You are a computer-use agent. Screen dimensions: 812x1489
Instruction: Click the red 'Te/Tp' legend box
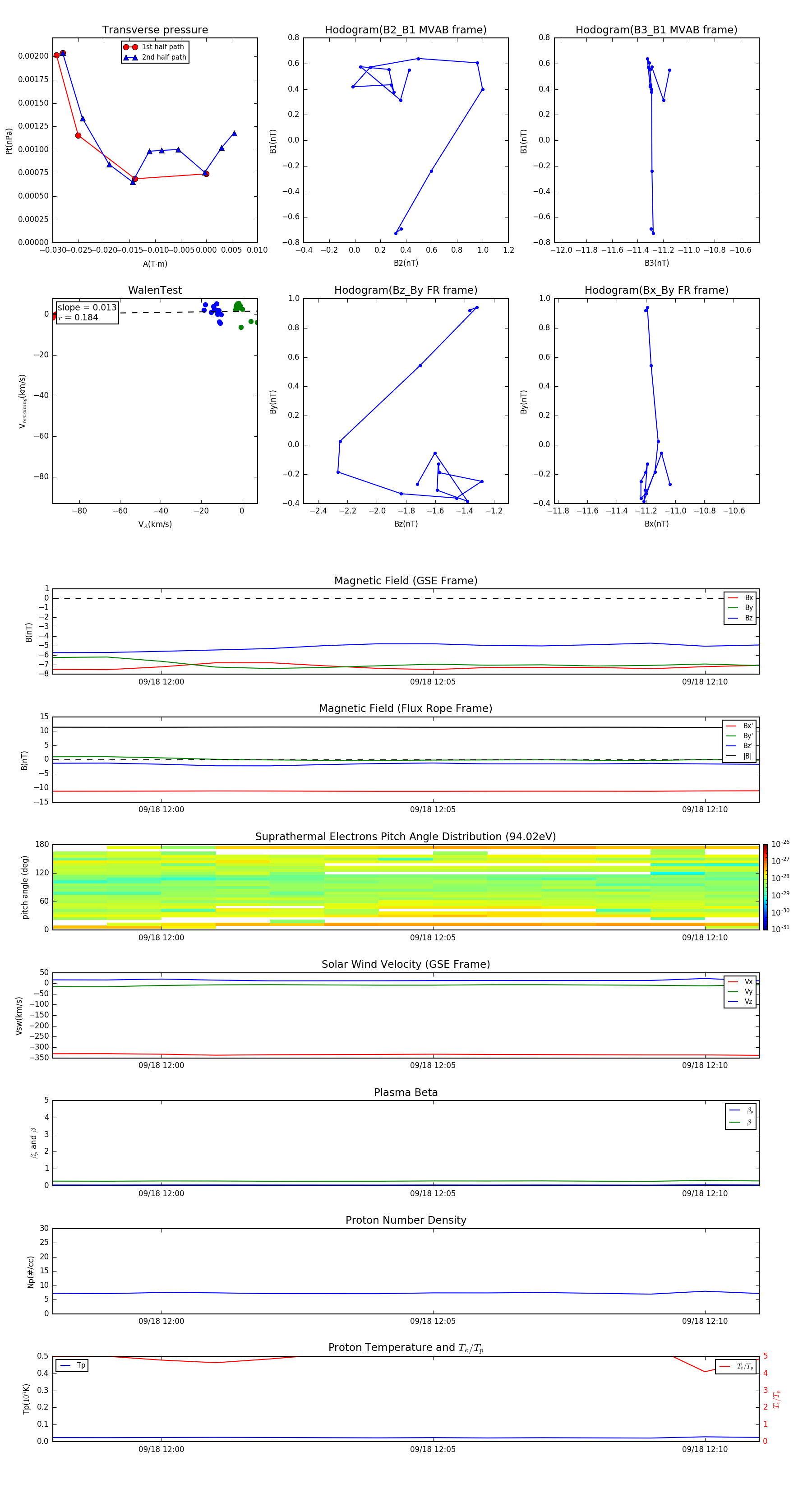point(736,1366)
